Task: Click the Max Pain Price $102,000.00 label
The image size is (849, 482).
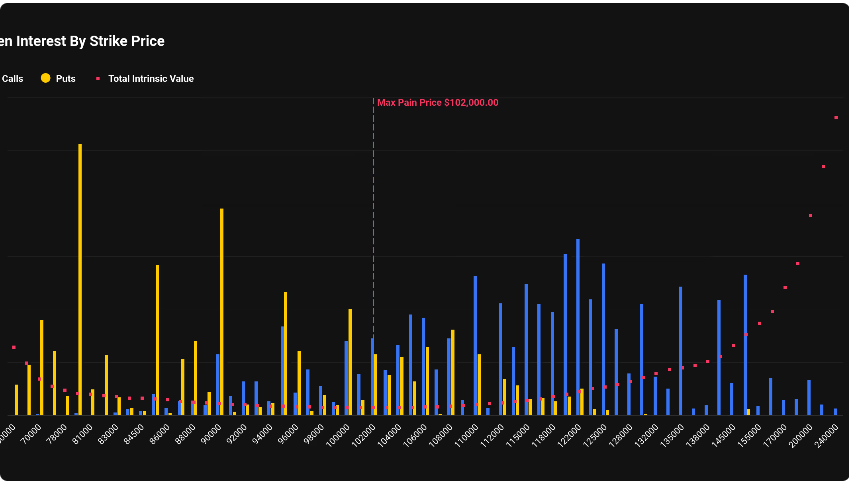Action: 437,102
